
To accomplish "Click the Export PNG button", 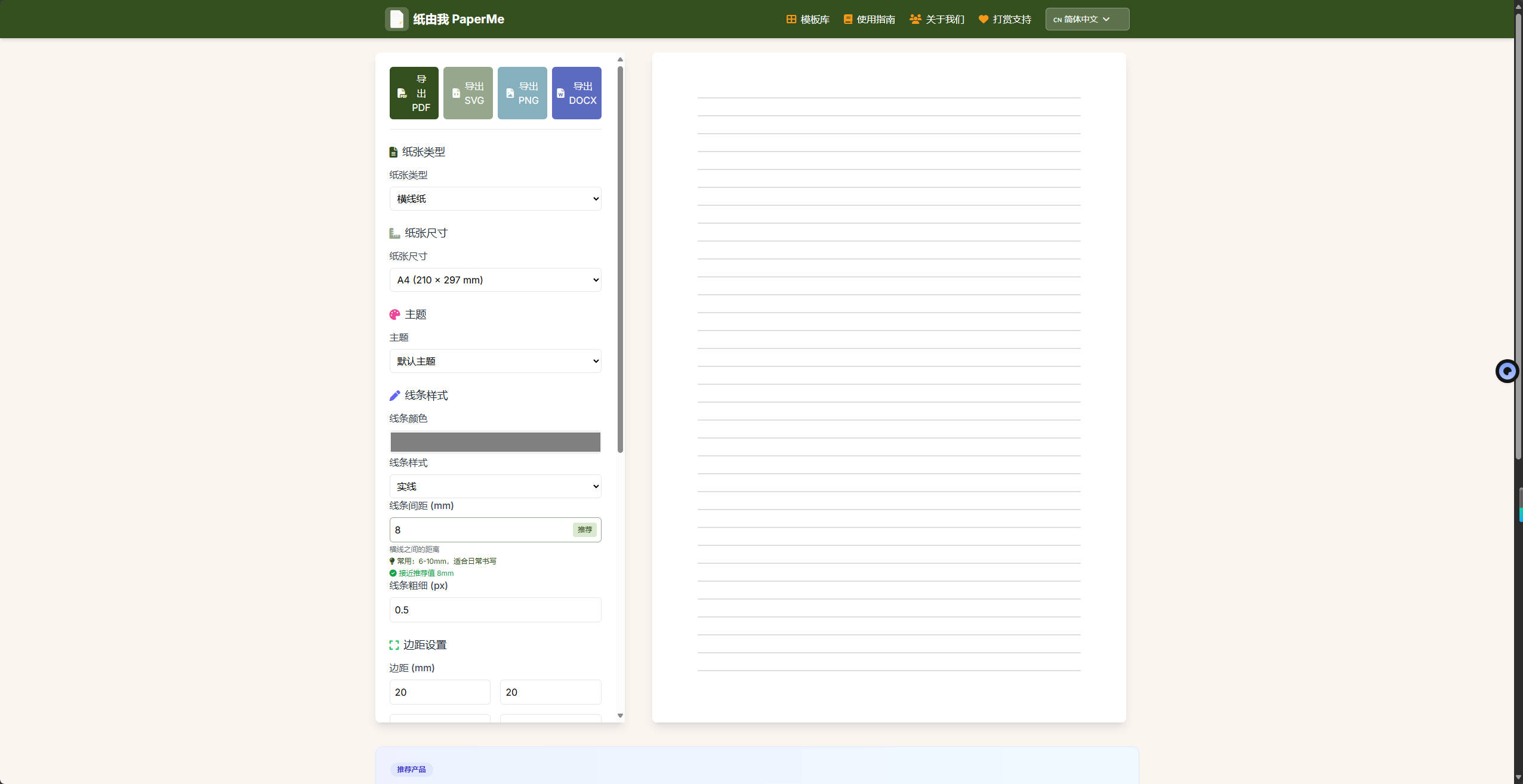I will pos(522,93).
